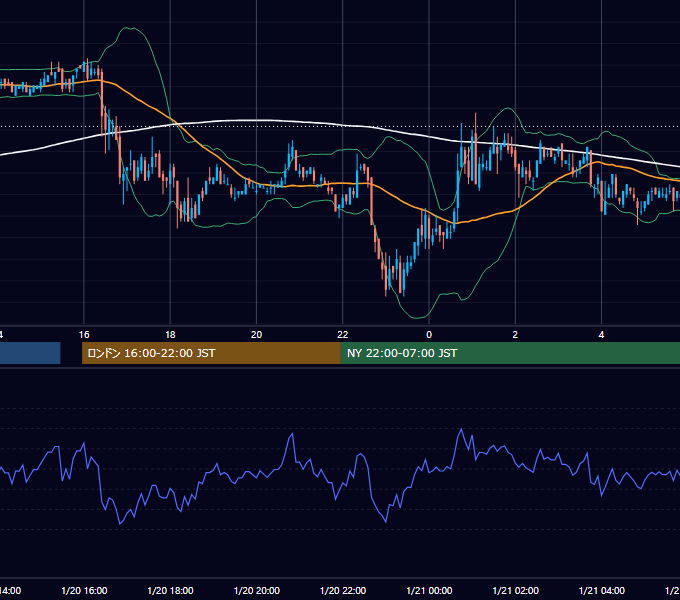Click the 1/21 00:00 date label
Image resolution: width=680 pixels, height=600 pixels.
point(429,590)
